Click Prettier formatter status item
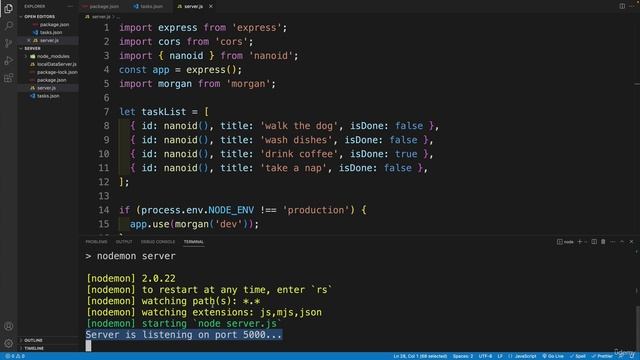 (602, 356)
